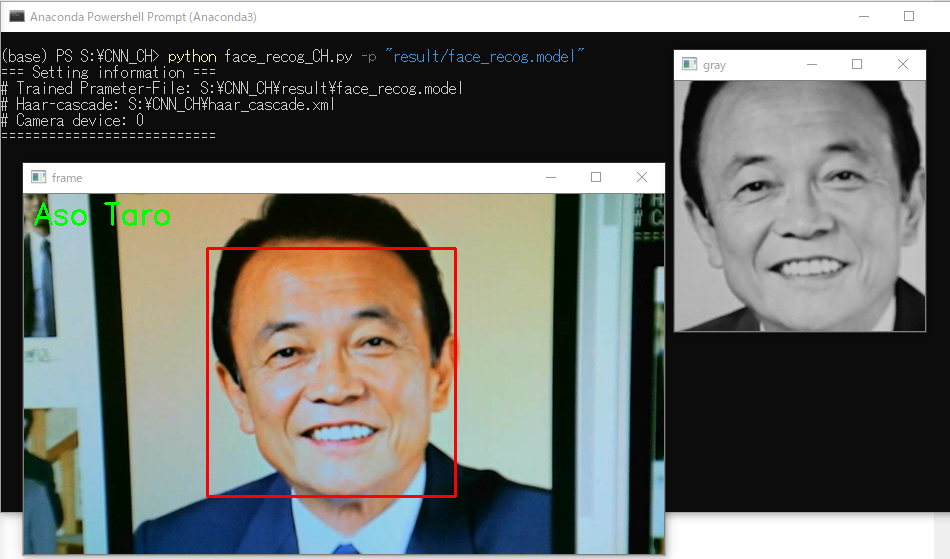This screenshot has height=559, width=950.
Task: Click the color camera image inside the frame window
Action: [x=344, y=374]
